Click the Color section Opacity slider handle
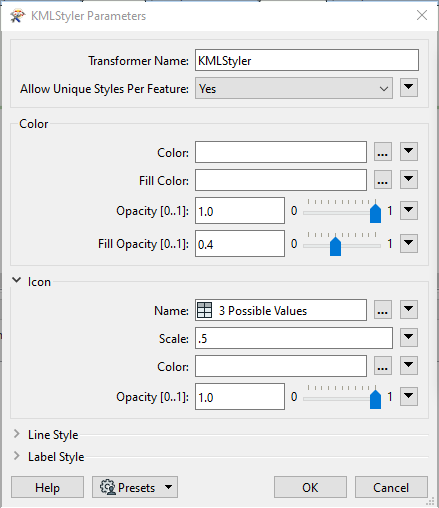This screenshot has width=439, height=508. (375, 213)
